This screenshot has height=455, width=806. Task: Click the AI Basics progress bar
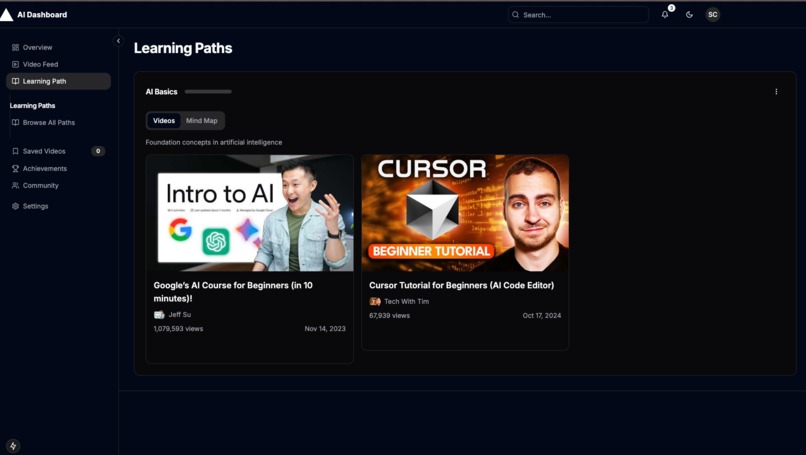point(208,92)
